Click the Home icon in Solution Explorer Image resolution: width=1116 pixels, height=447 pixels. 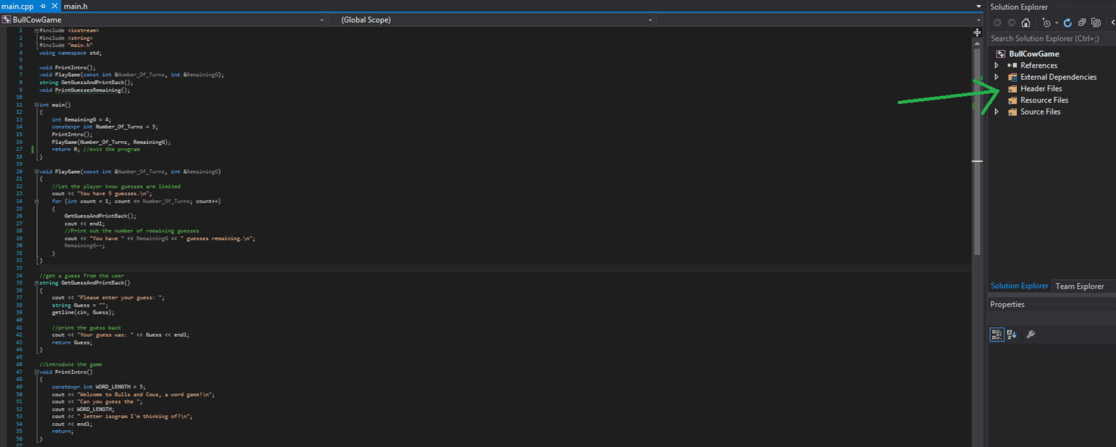[1026, 23]
